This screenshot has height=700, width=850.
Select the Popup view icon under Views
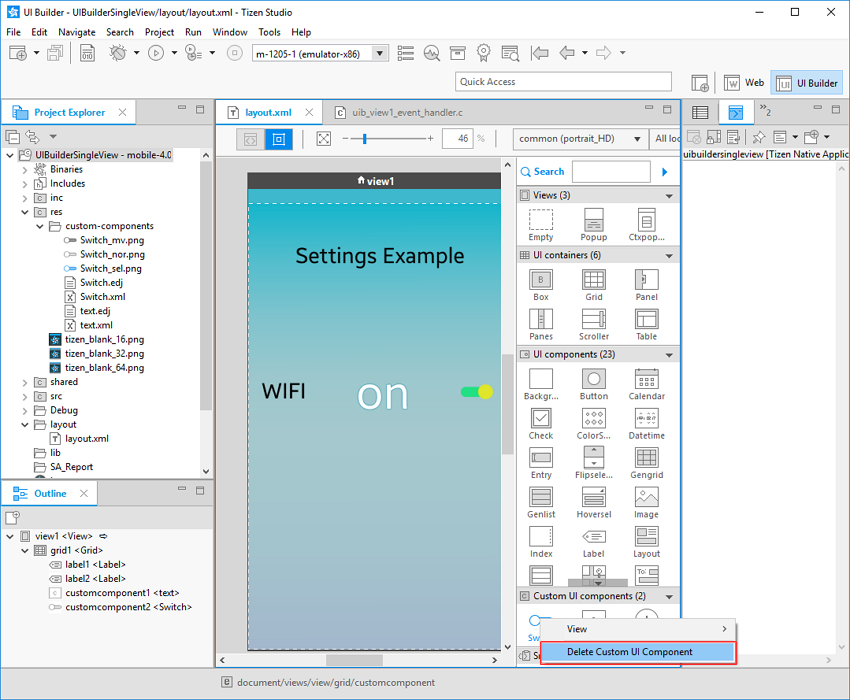(x=593, y=218)
